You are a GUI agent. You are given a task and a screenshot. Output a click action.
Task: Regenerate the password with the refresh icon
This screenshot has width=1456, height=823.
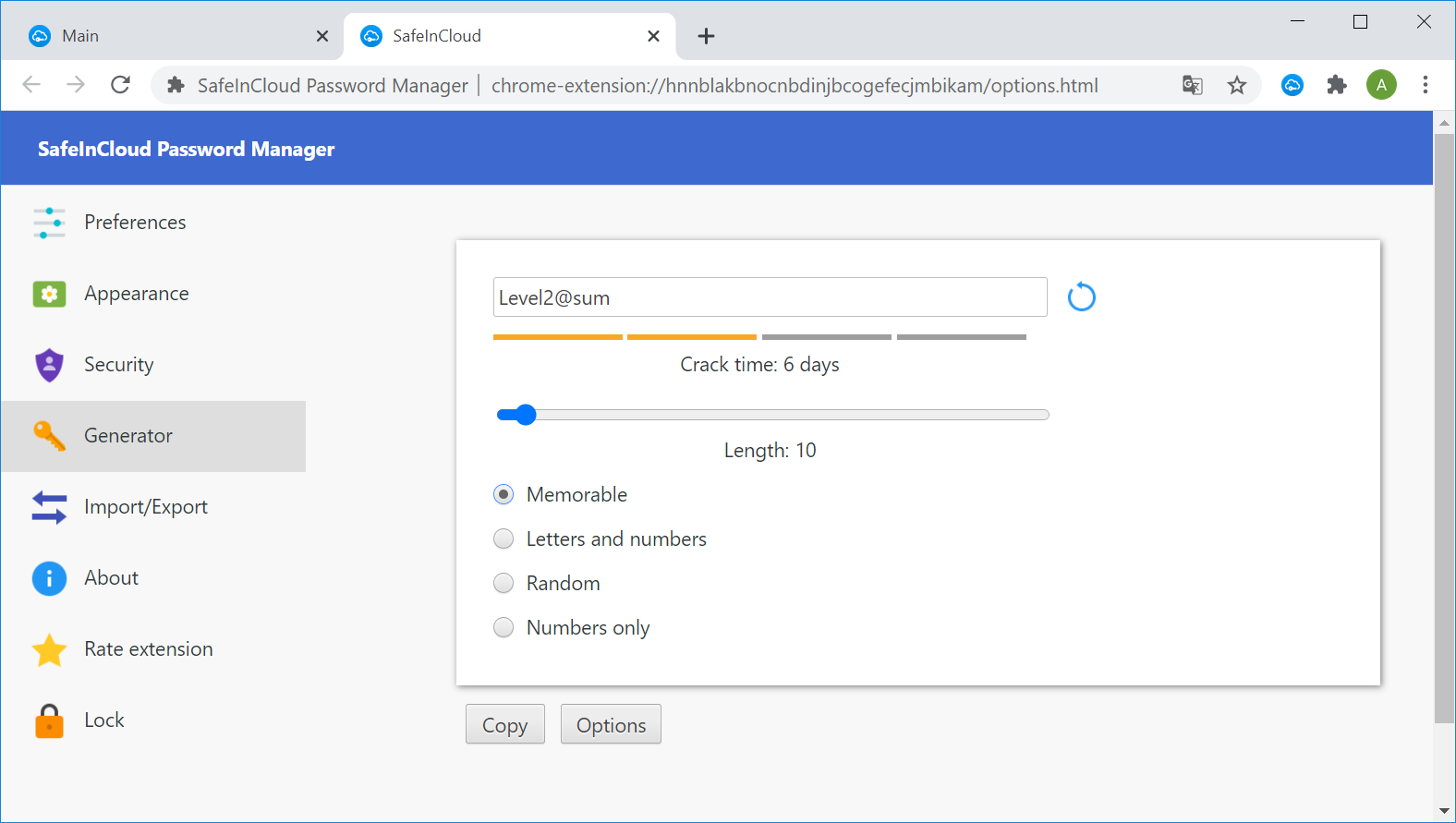1081,297
